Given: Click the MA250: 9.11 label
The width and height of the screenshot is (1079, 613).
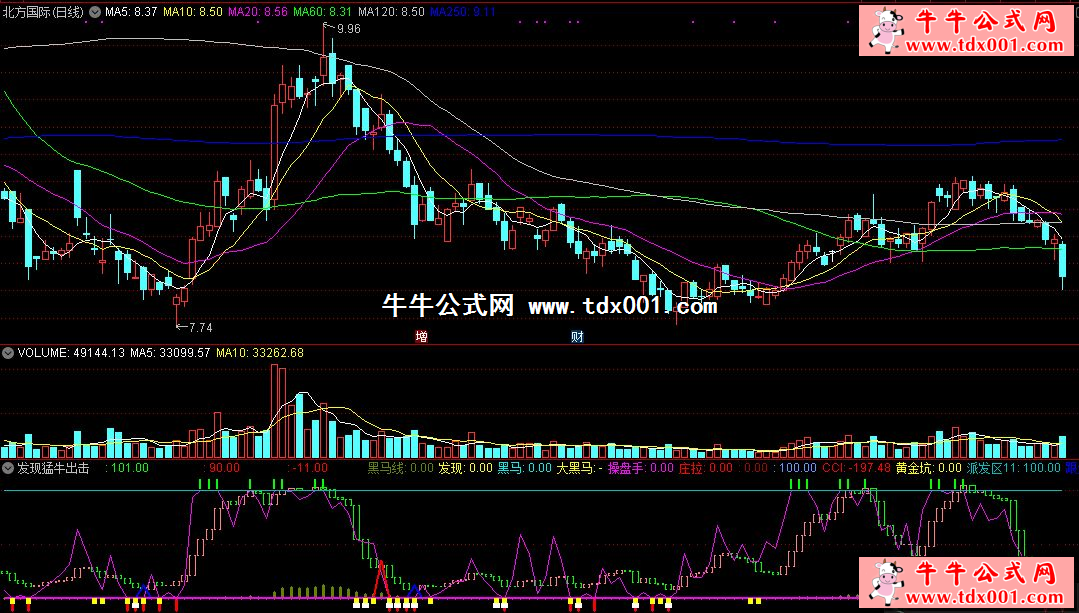Looking at the screenshot, I should point(462,12).
